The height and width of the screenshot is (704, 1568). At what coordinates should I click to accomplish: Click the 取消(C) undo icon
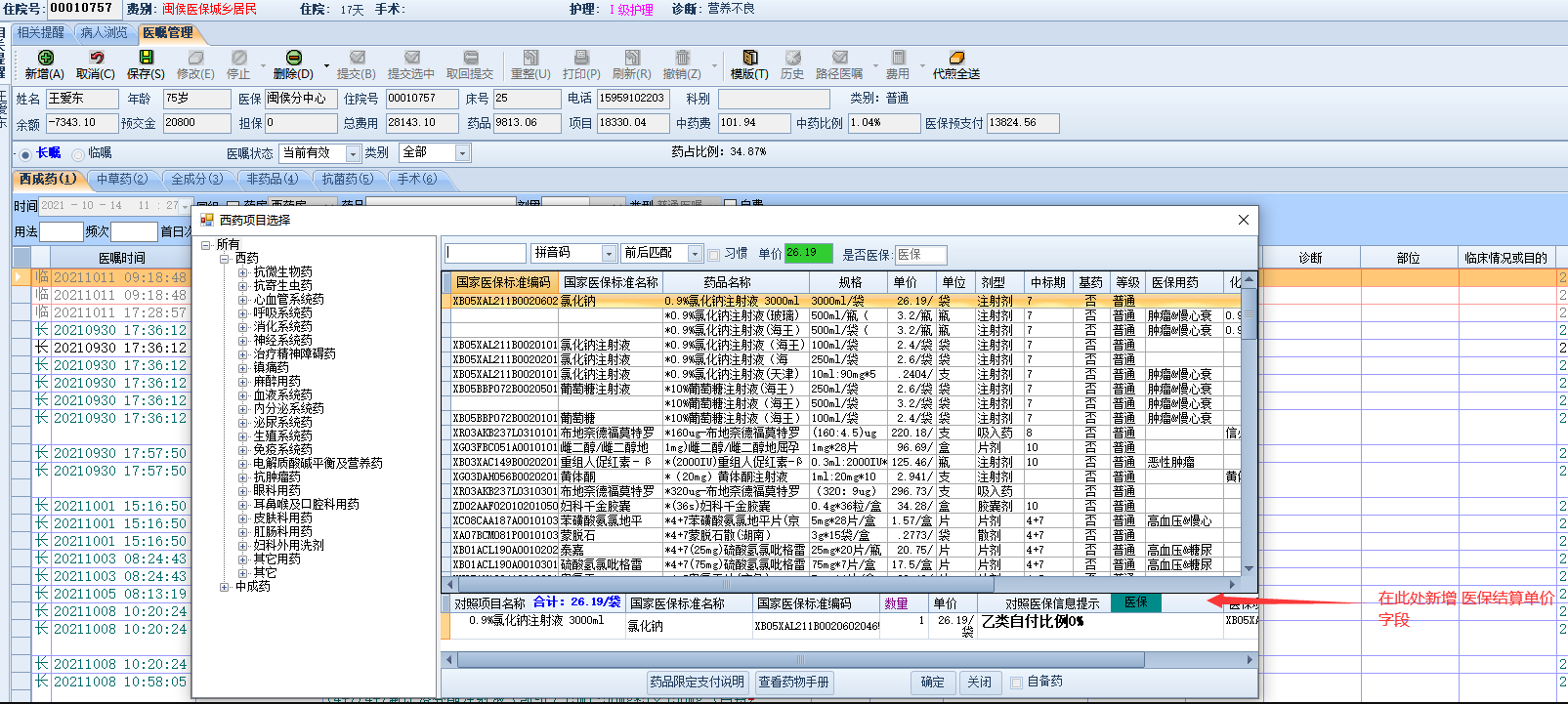click(x=96, y=59)
